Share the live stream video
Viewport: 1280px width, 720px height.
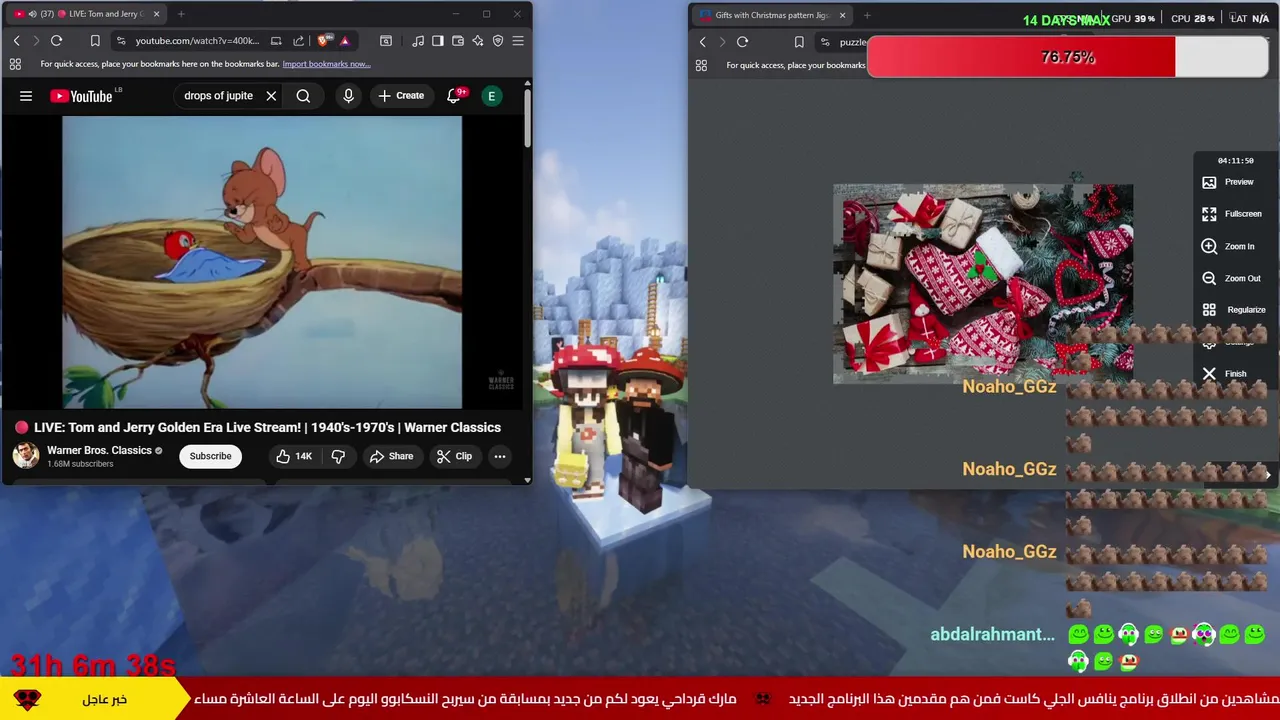[x=391, y=456]
